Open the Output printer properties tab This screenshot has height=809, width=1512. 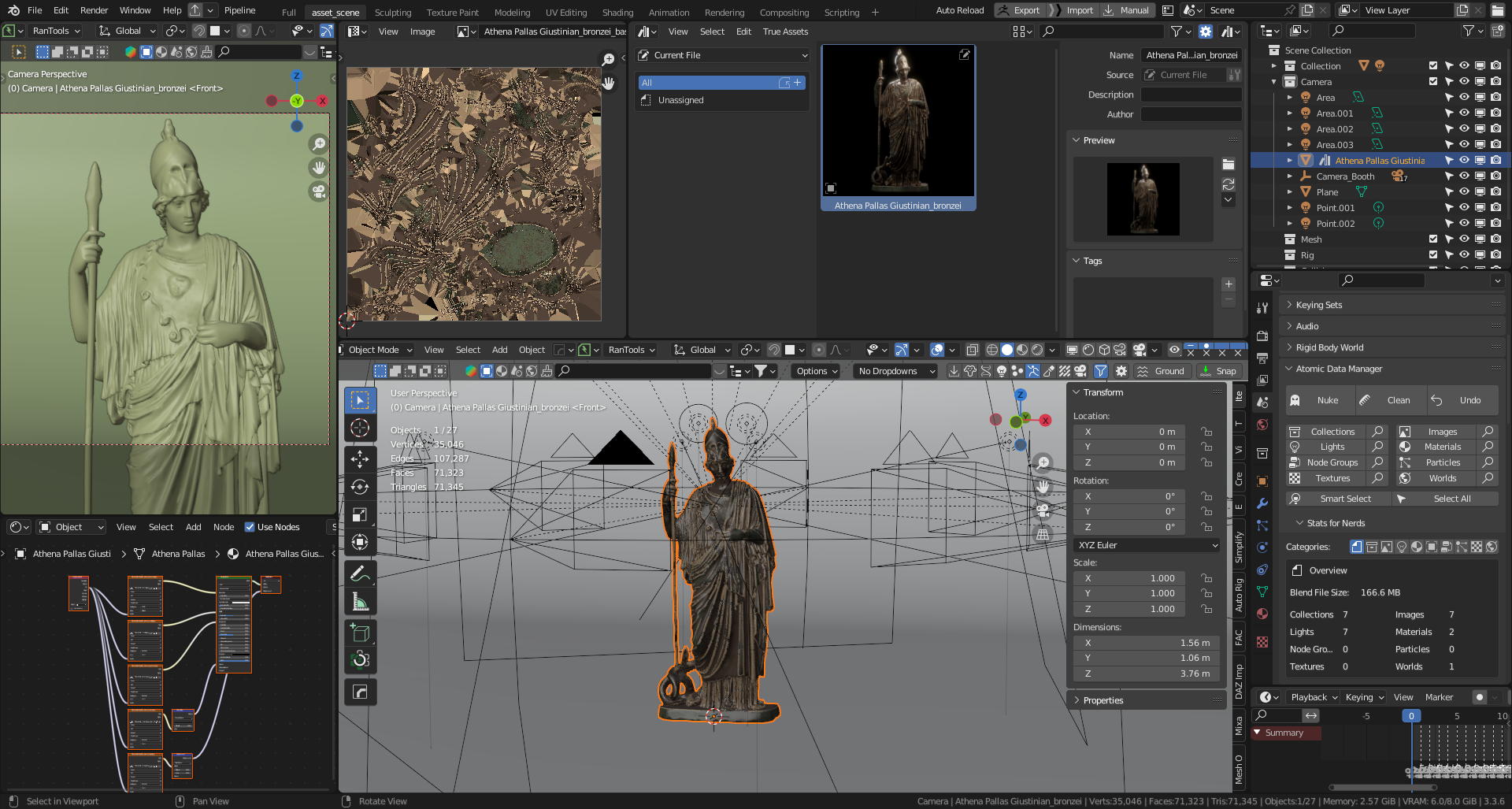(x=1262, y=358)
